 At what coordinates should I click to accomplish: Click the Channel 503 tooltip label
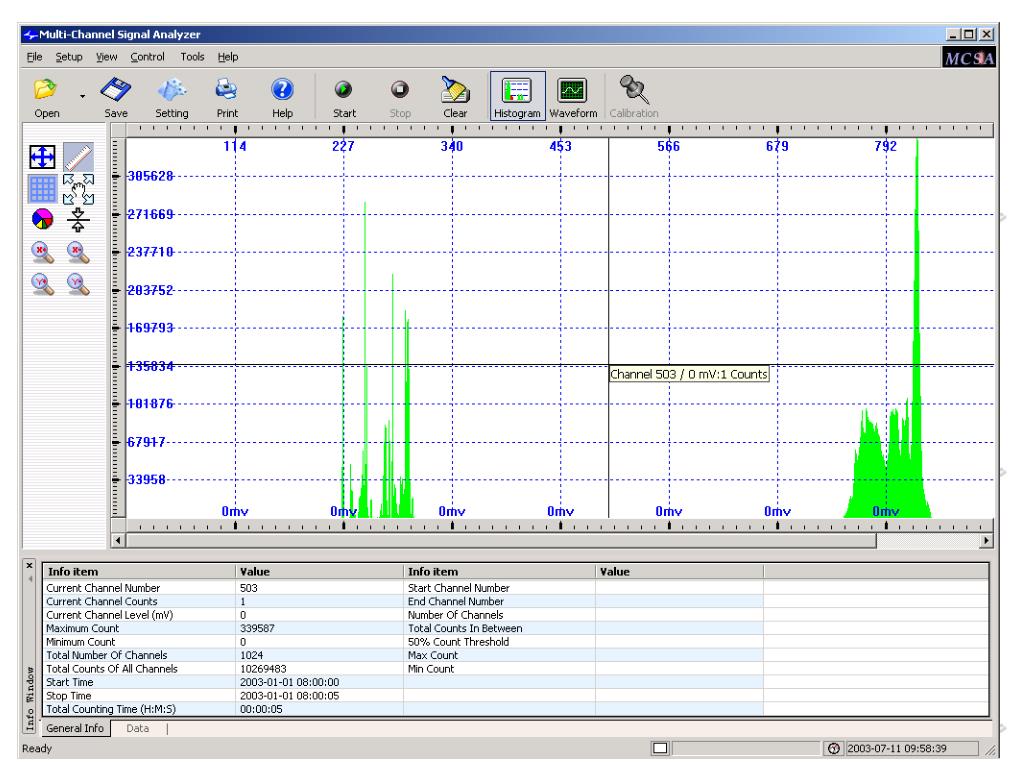point(688,374)
